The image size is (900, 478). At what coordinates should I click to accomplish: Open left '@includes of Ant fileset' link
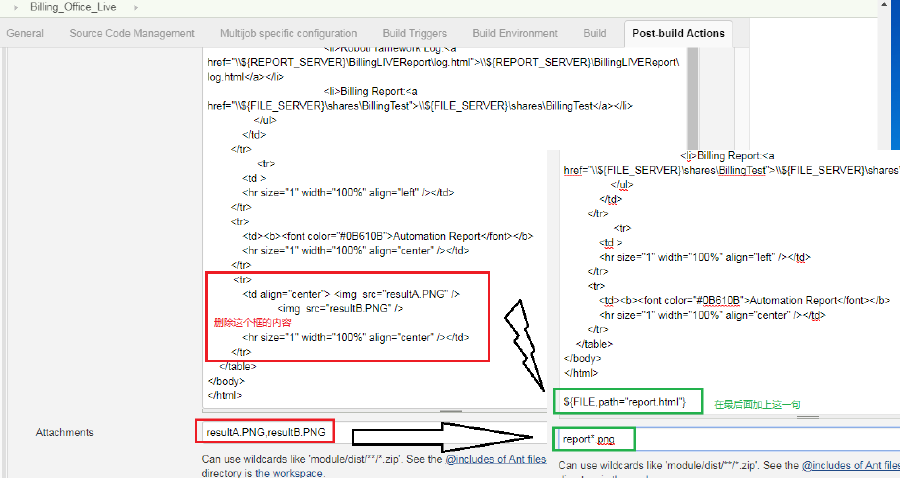click(496, 459)
